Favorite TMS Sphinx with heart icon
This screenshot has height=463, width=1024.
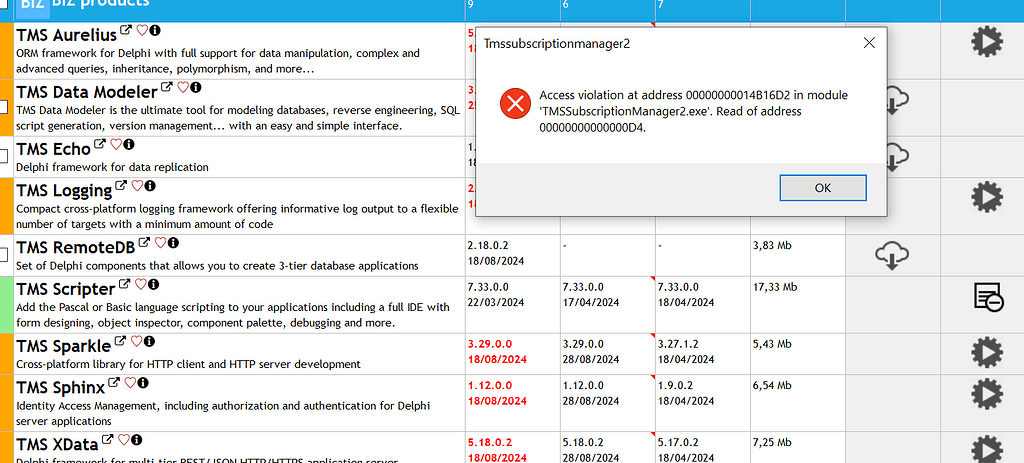(x=130, y=382)
